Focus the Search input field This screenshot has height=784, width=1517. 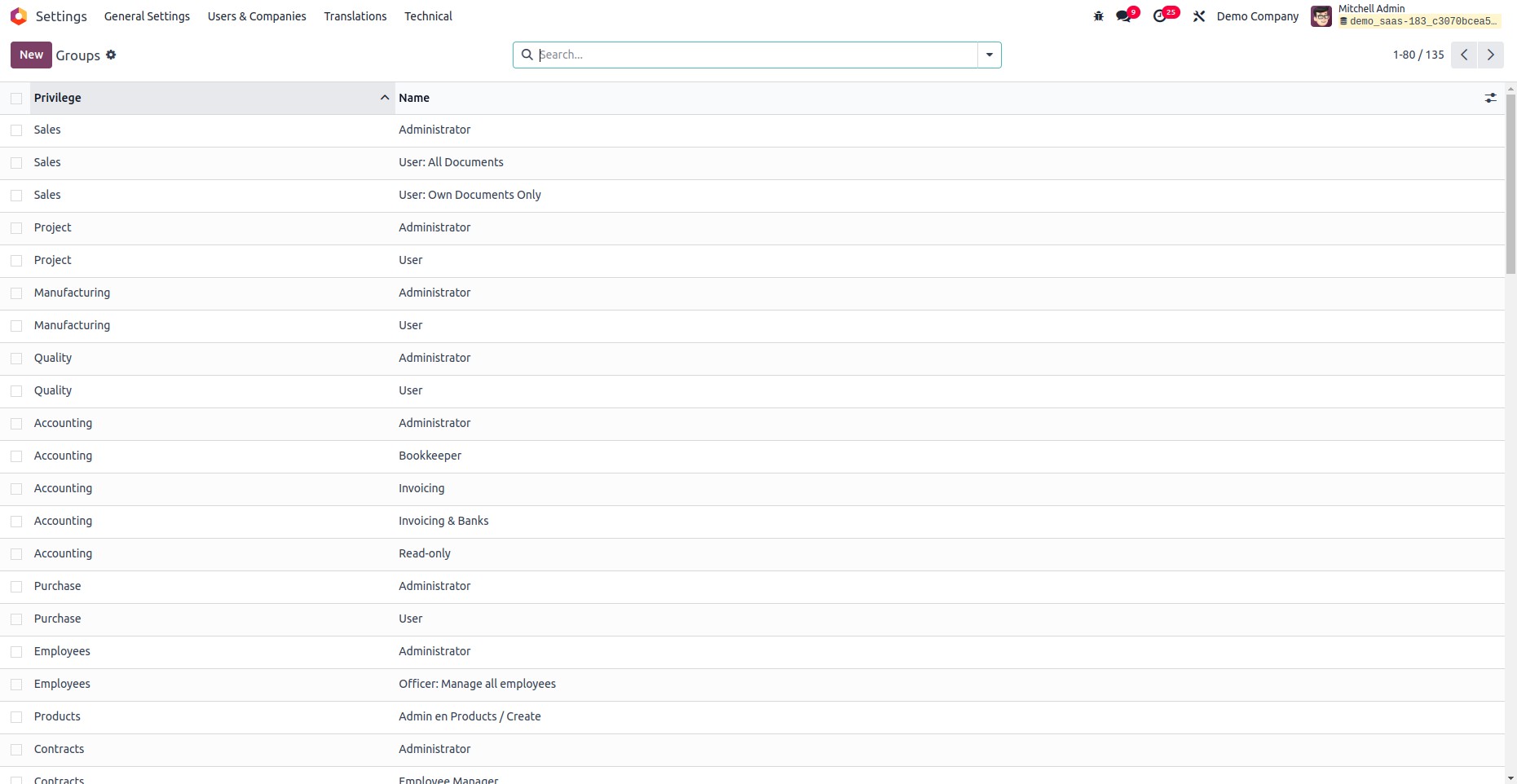754,55
